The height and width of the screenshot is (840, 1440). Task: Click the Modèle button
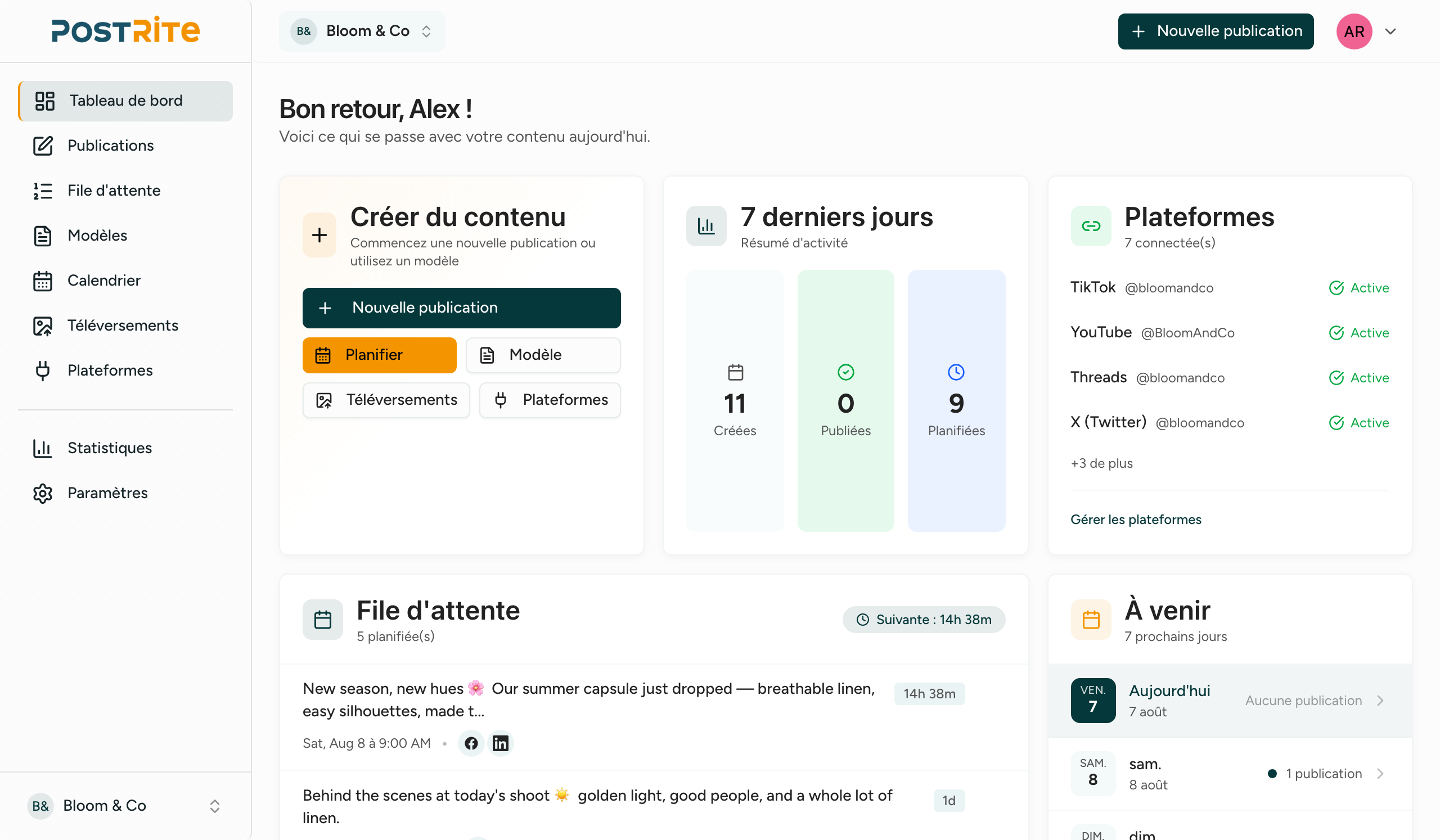tap(543, 355)
